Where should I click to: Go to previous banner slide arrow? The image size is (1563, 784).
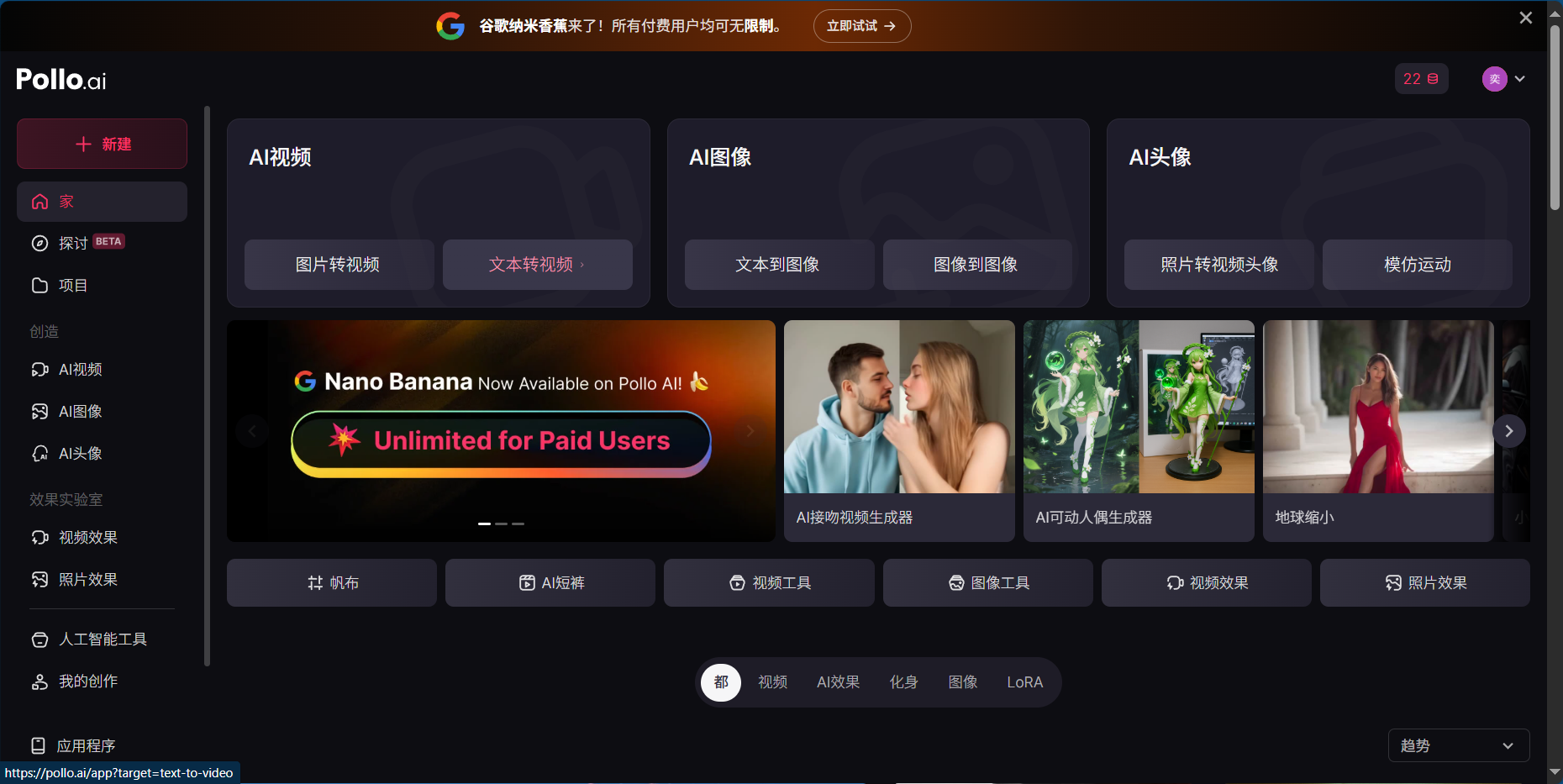tap(252, 431)
